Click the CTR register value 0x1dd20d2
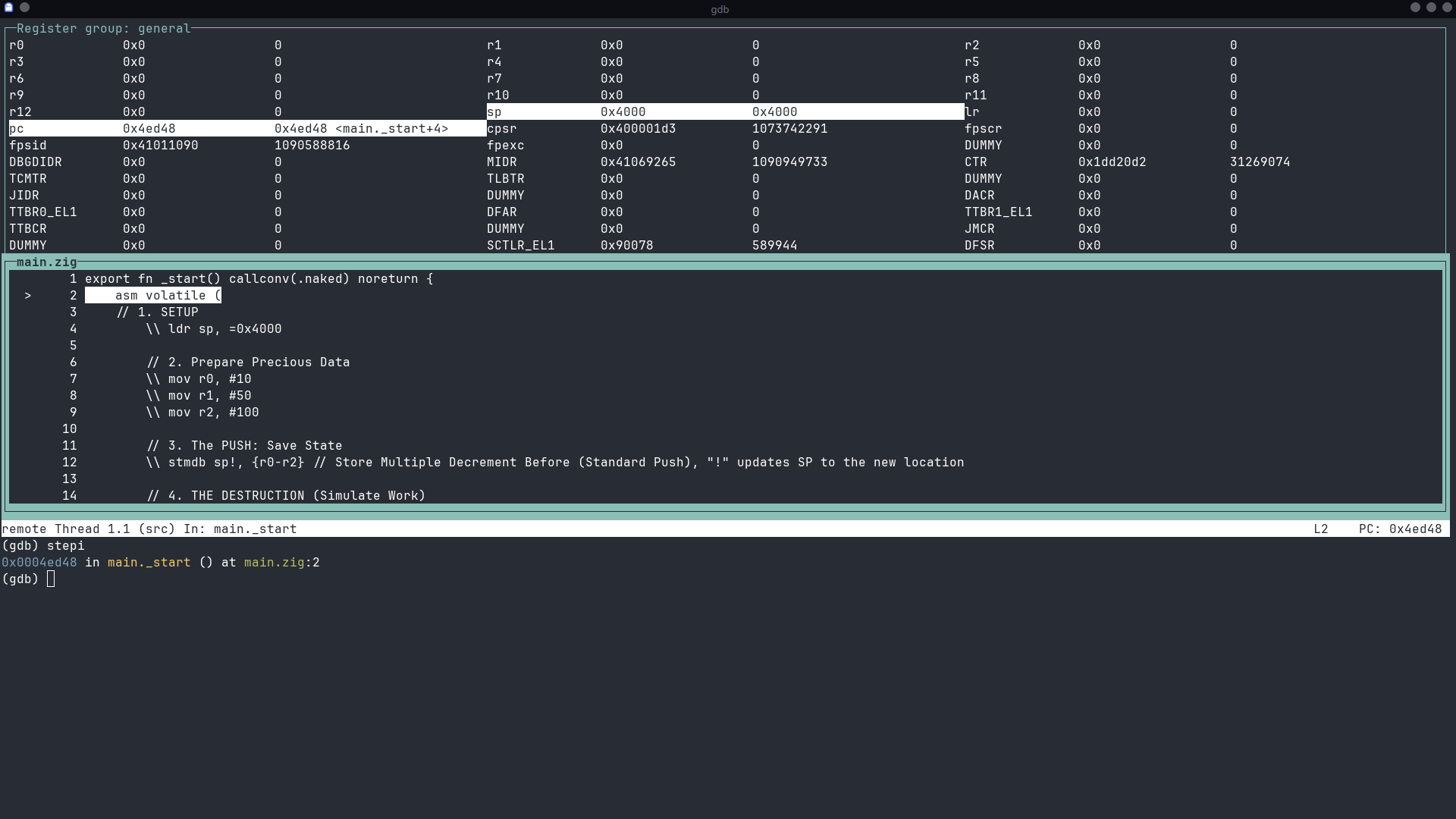 (1112, 162)
